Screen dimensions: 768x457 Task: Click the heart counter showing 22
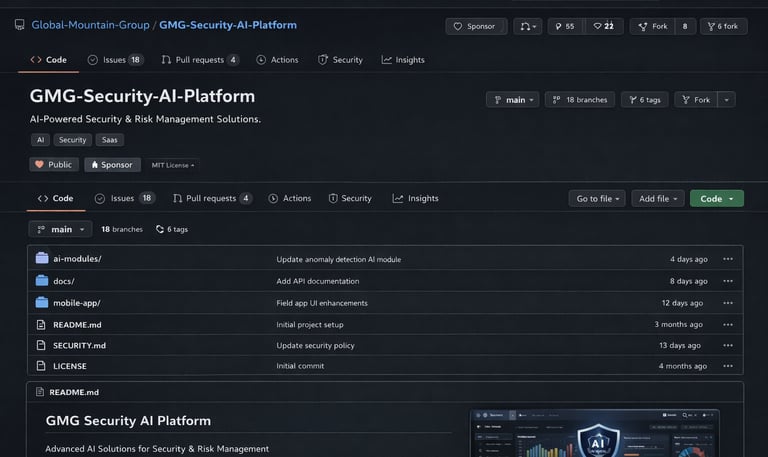(604, 26)
